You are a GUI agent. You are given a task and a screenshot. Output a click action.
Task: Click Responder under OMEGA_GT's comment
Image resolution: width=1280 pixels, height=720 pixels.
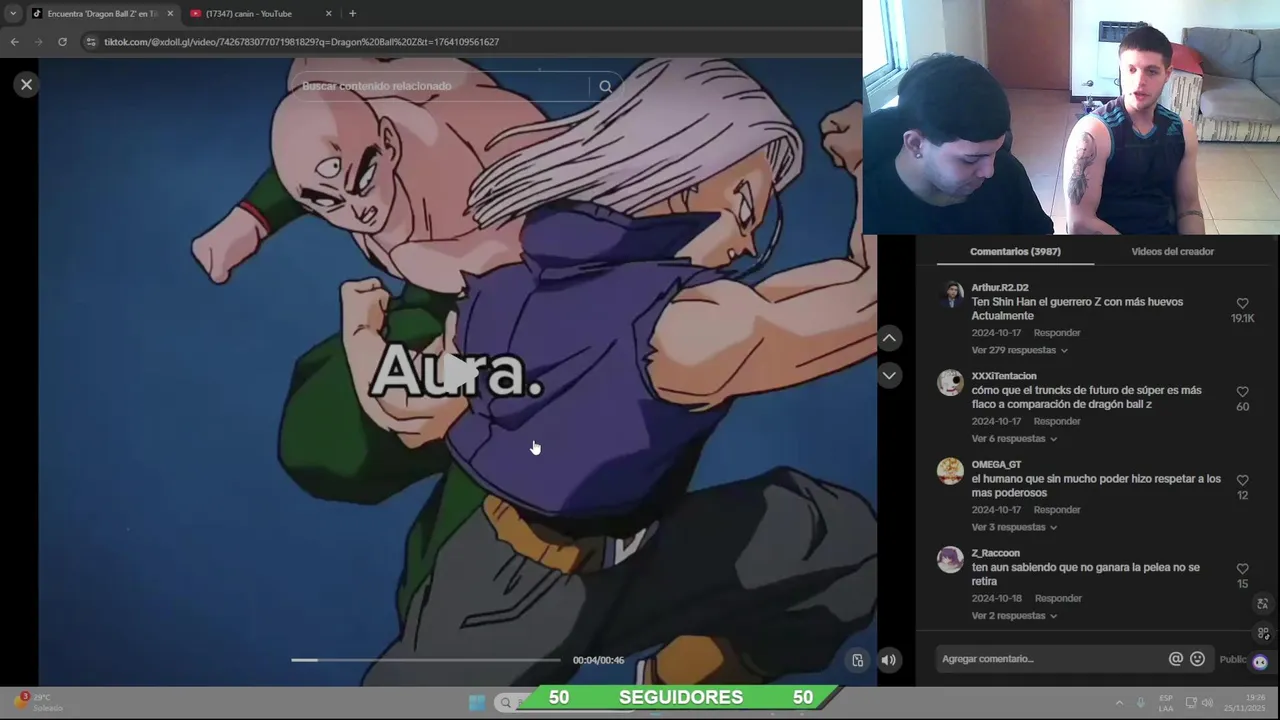(1057, 510)
